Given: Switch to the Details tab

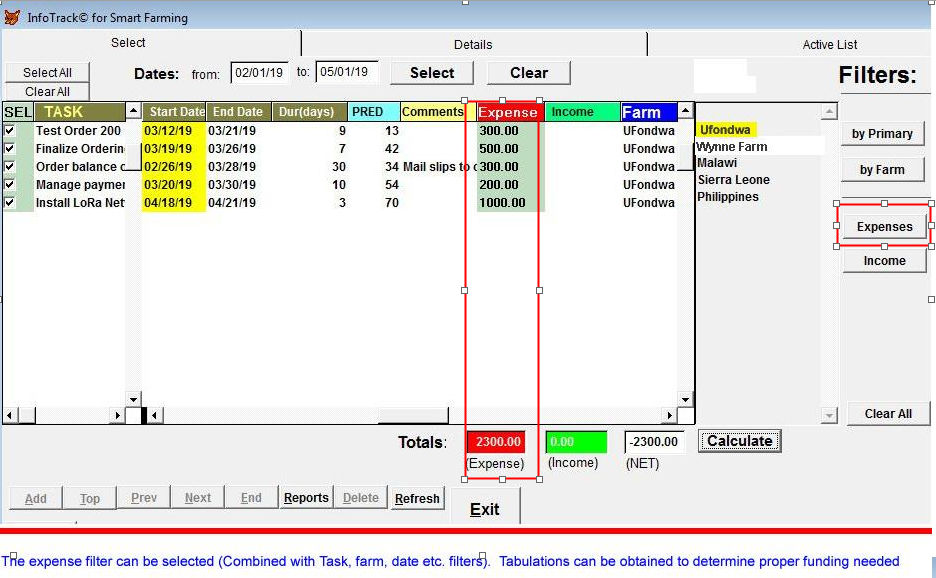Looking at the screenshot, I should click(473, 44).
